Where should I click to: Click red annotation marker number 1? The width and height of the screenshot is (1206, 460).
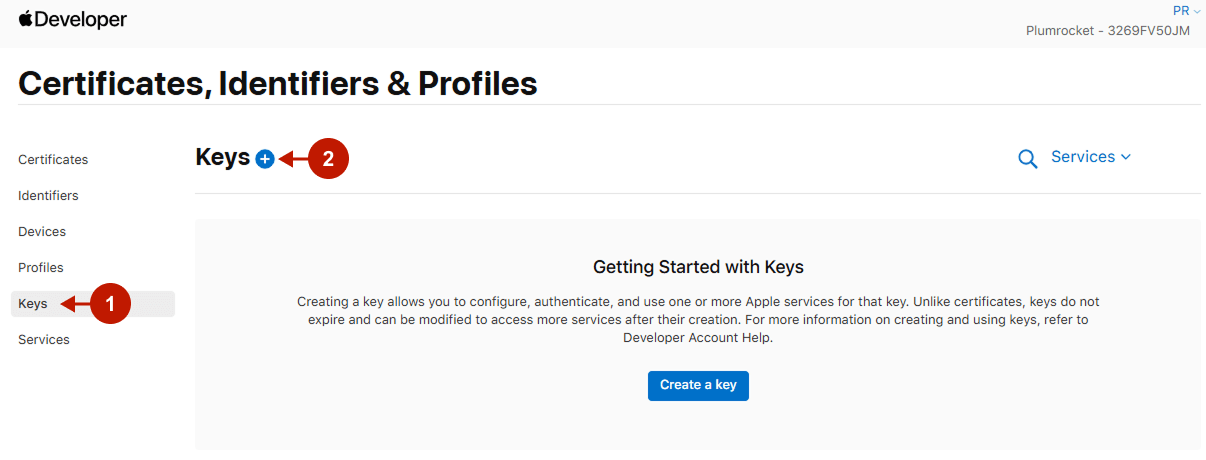coord(110,304)
